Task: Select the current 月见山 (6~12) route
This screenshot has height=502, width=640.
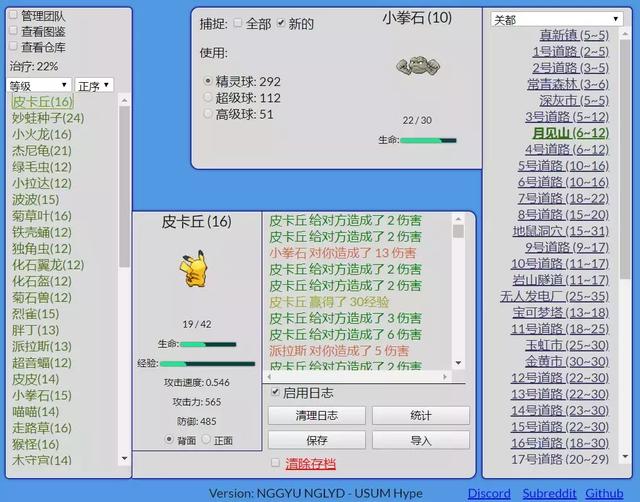Action: 571,133
